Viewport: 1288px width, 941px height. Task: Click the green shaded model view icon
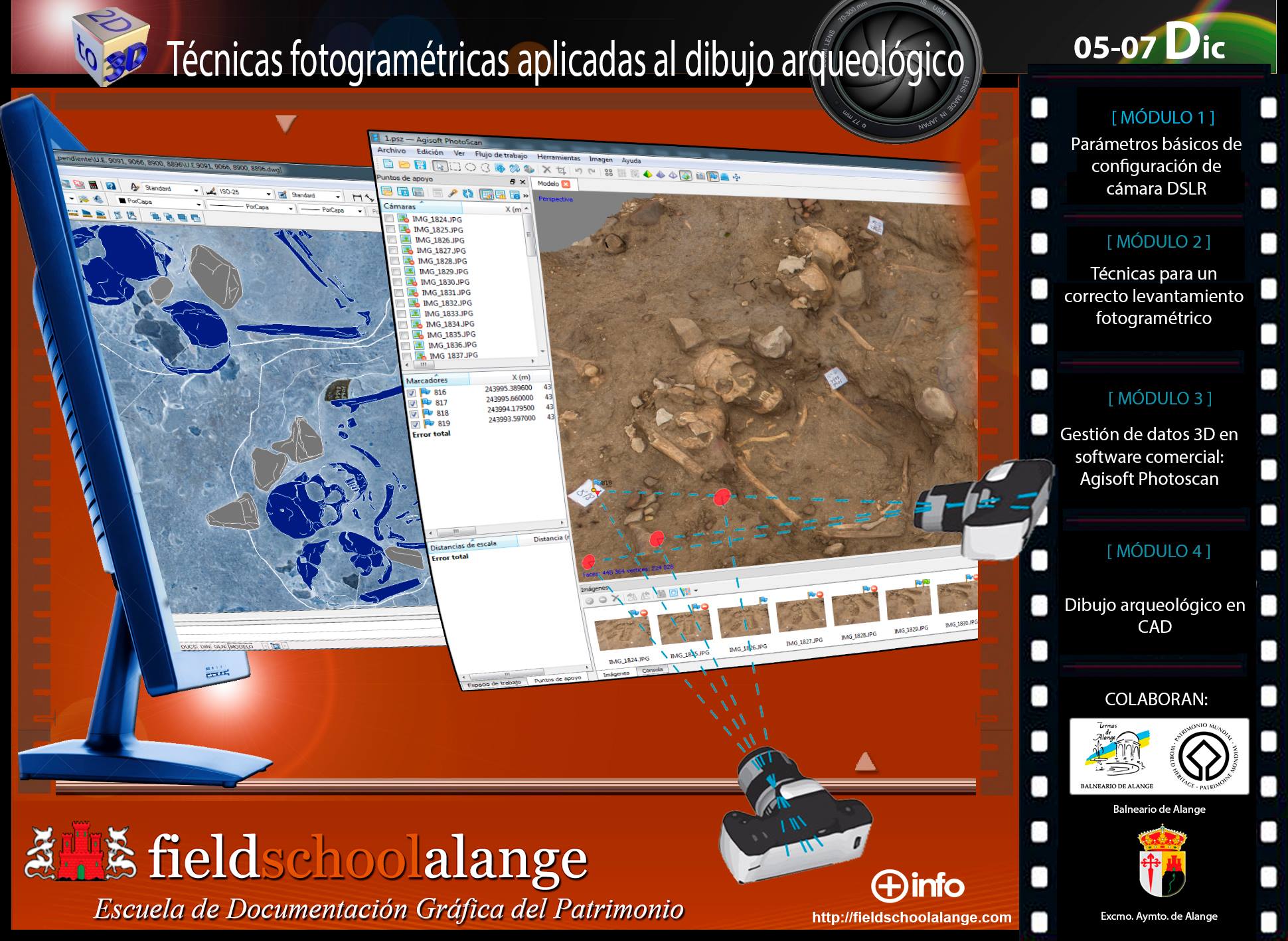pyautogui.click(x=647, y=174)
